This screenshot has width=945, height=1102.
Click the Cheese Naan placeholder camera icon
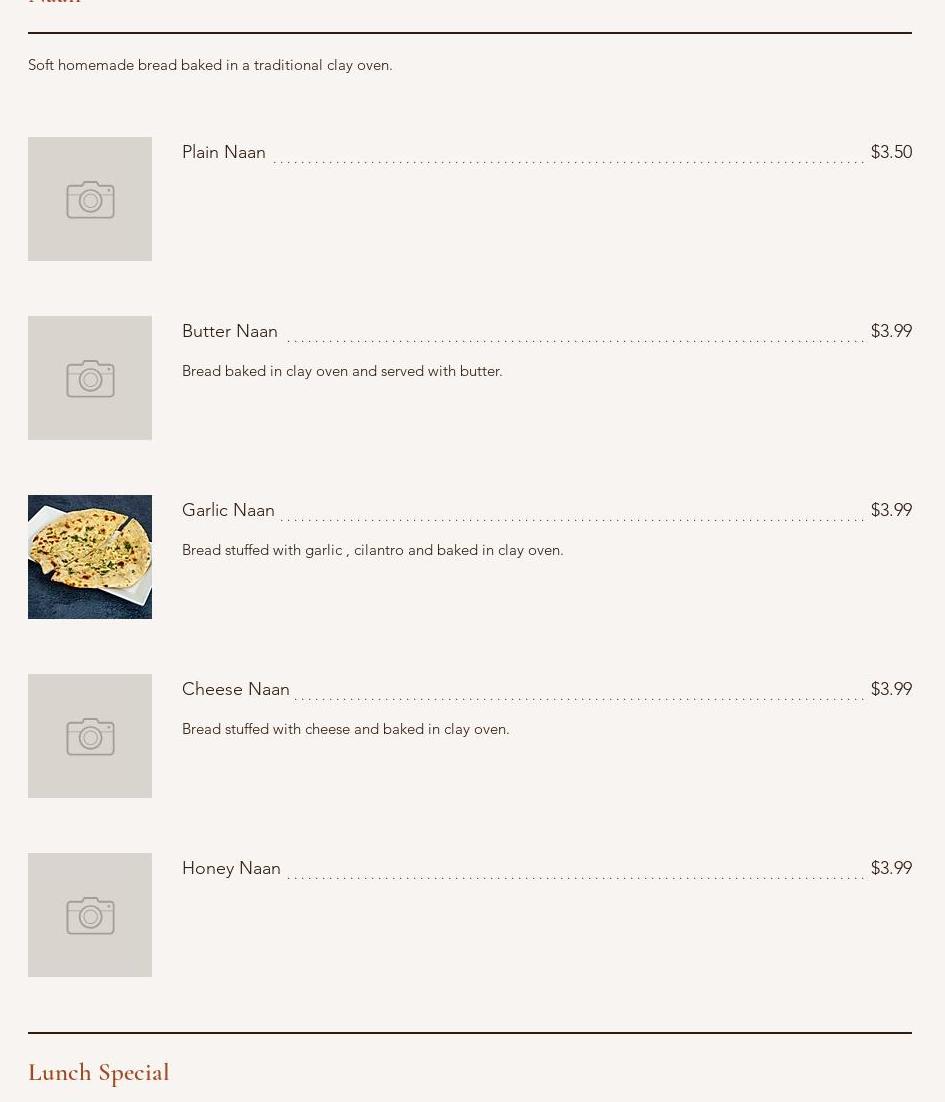[x=90, y=736]
